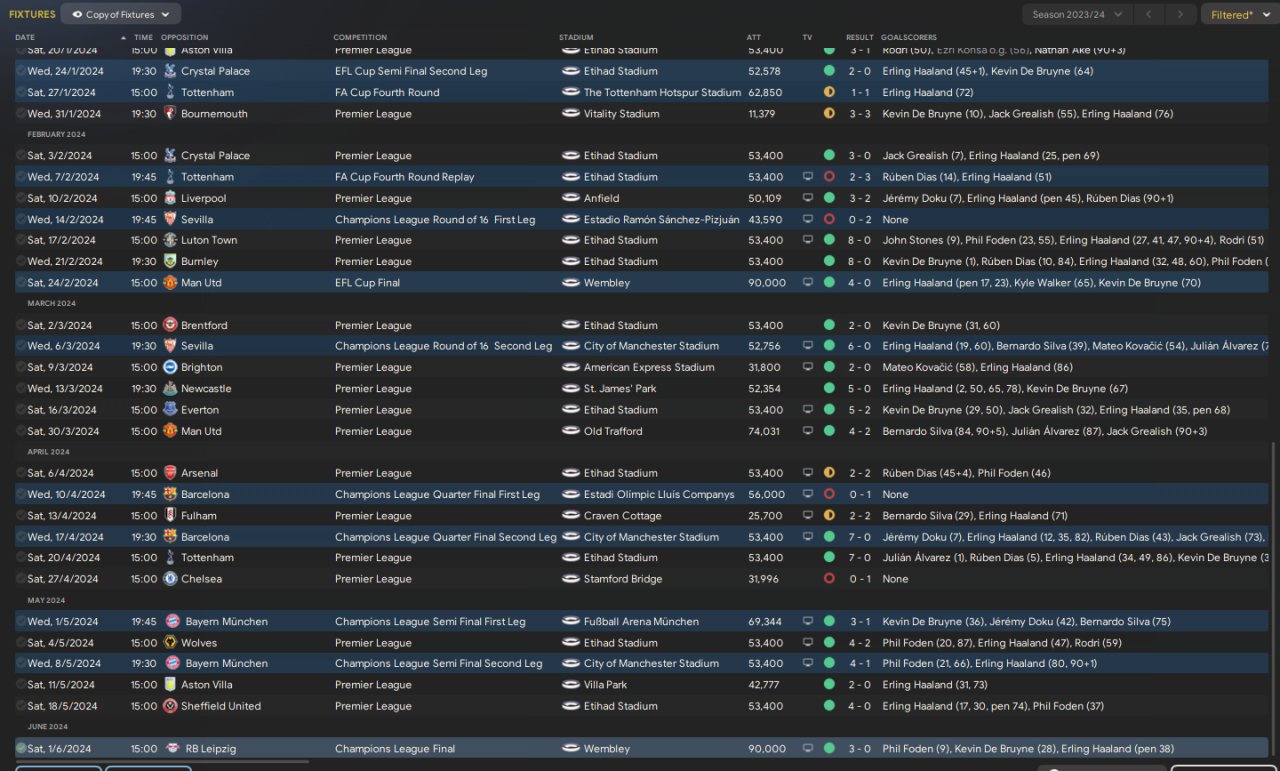Click the Barcelona badge on the 10/4/2024 row
1280x771 pixels.
click(170, 494)
